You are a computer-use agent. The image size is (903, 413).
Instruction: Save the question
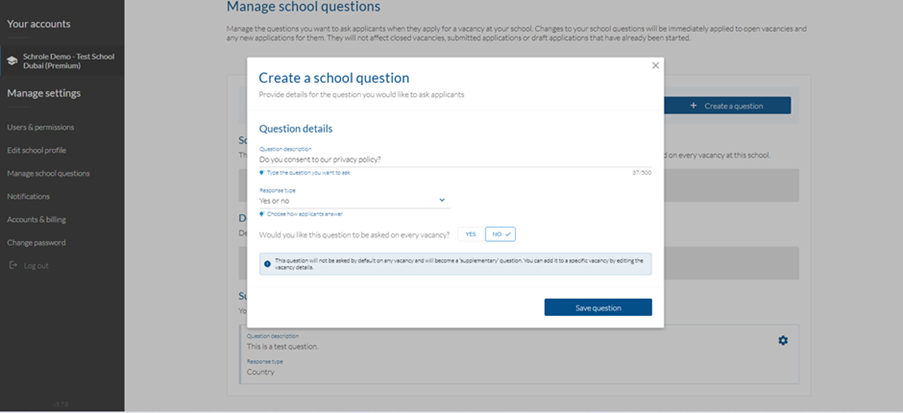[598, 308]
